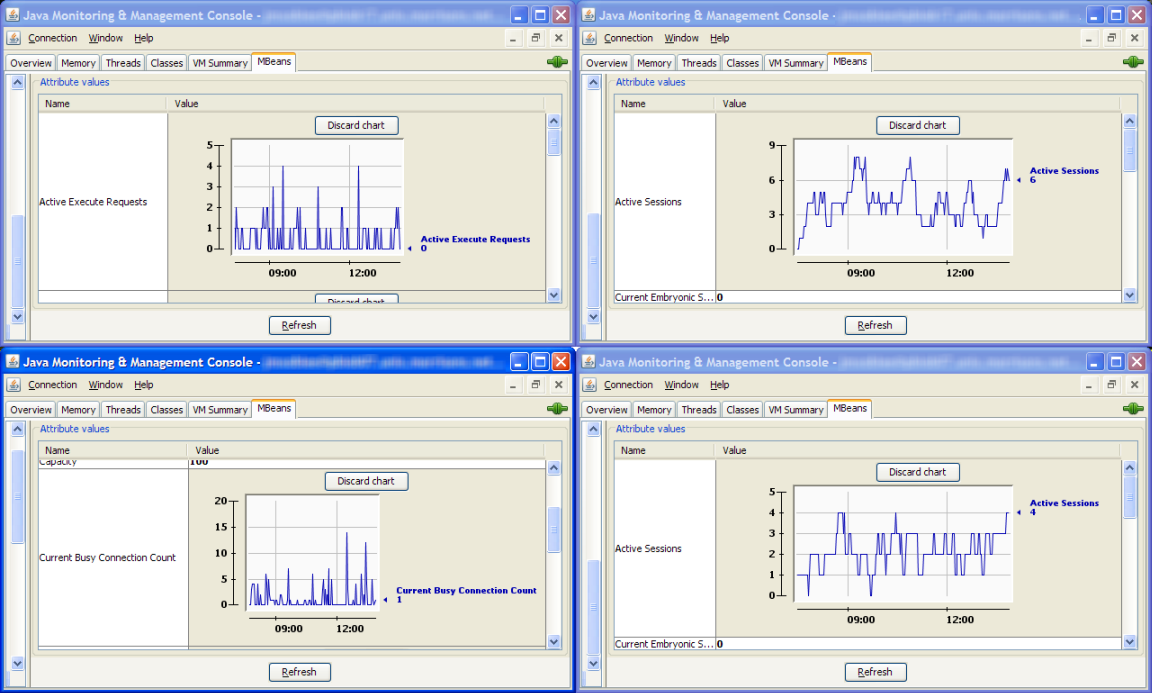This screenshot has width=1152, height=693.
Task: Click connection plug icon in Current Busy Connection Count window
Action: pyautogui.click(x=557, y=409)
